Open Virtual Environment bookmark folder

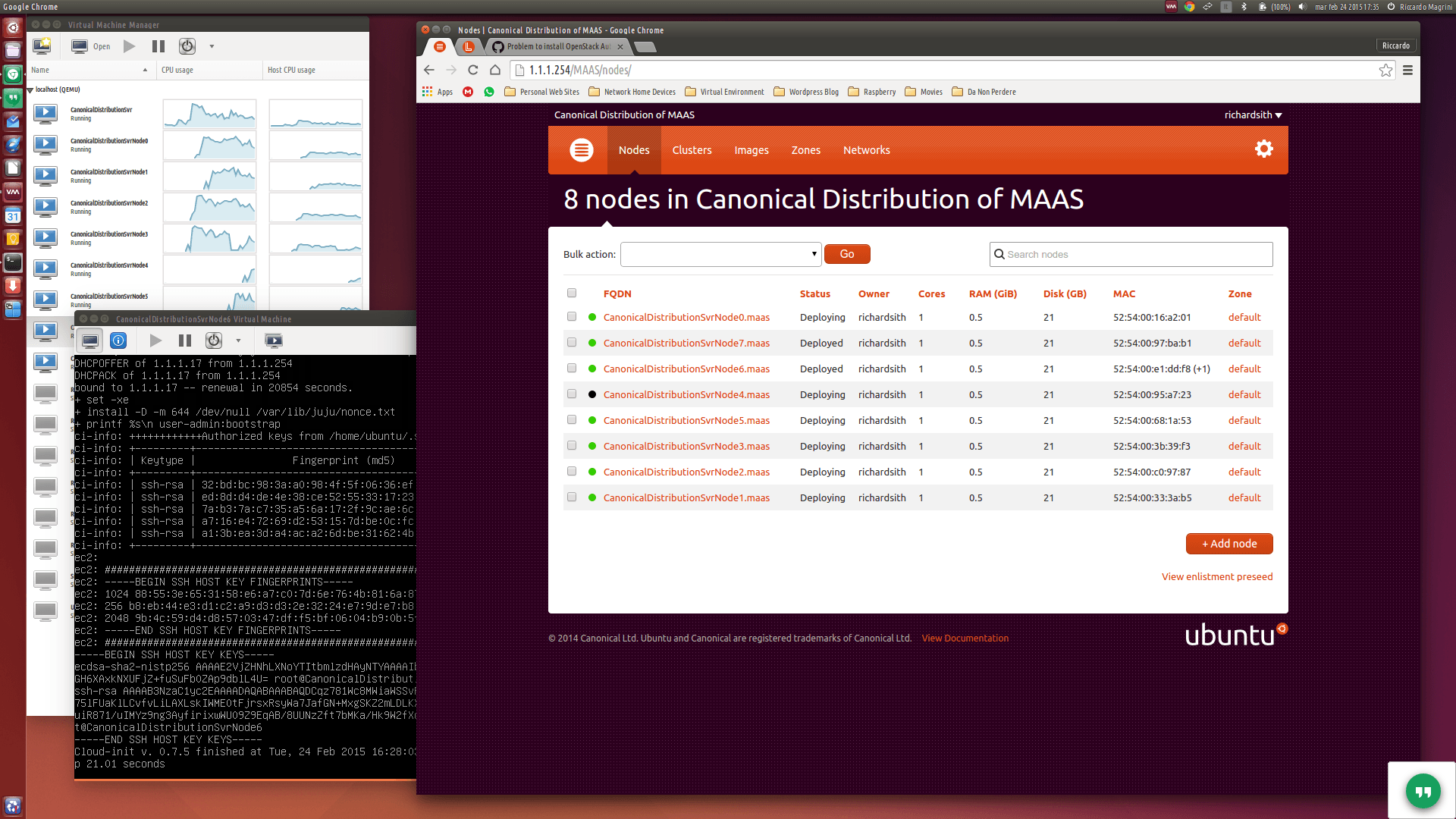click(724, 92)
